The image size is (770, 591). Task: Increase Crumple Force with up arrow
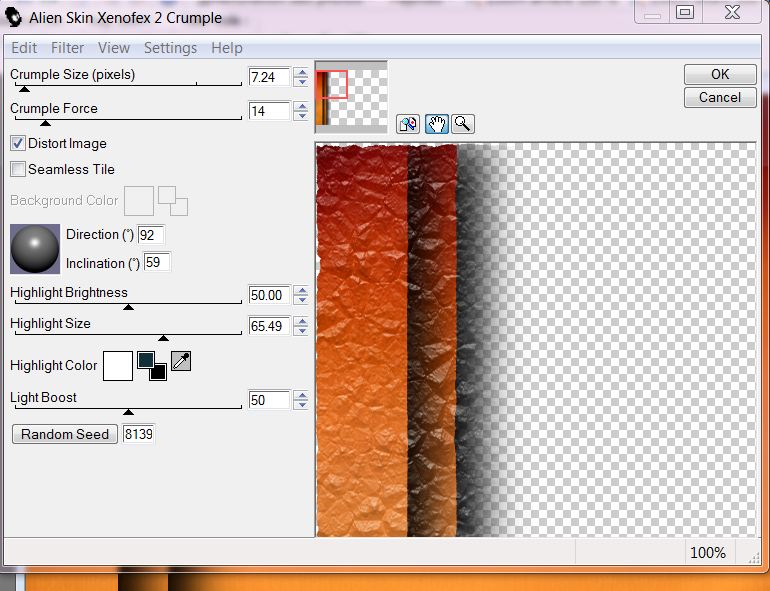pyautogui.click(x=301, y=107)
